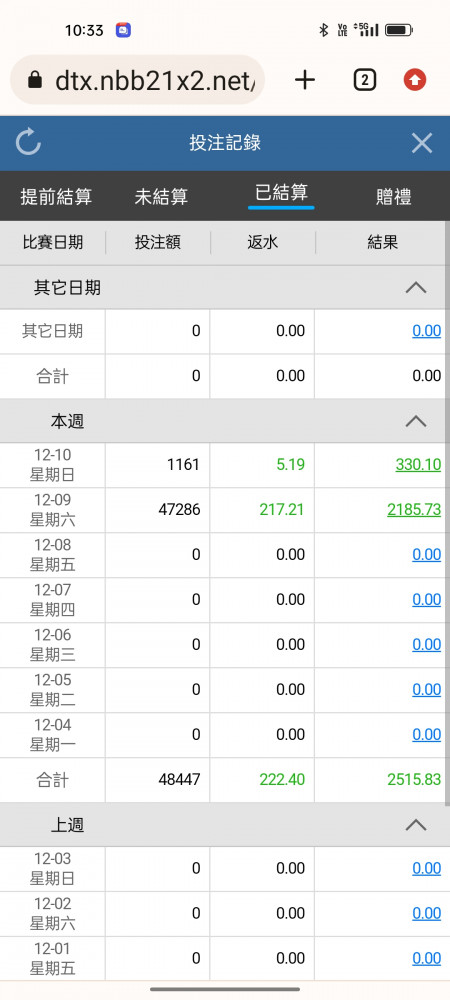Close the 投注記錄 panel with the X

click(422, 143)
